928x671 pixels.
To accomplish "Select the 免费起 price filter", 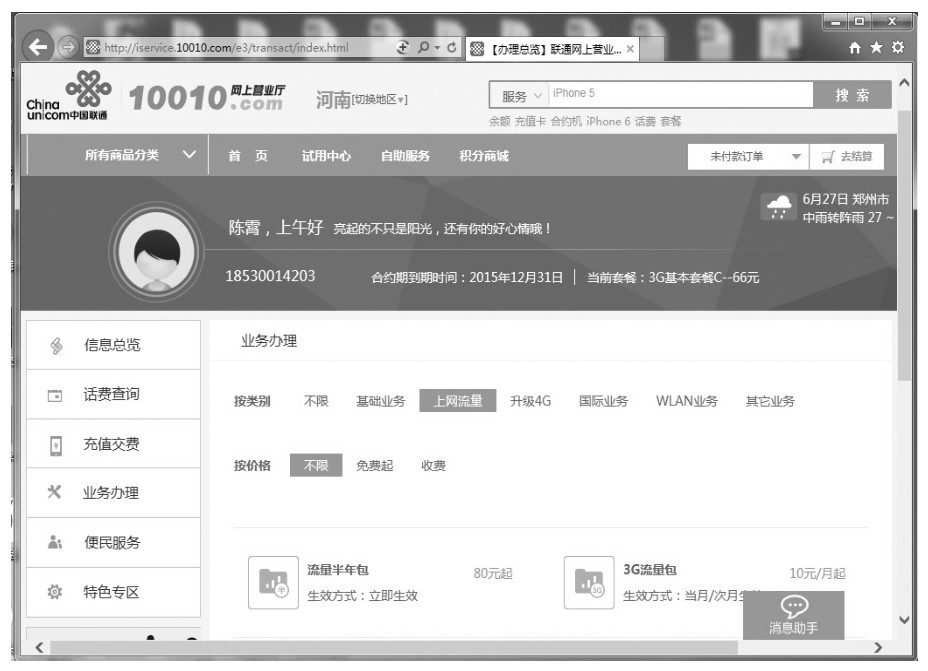I will [375, 465].
